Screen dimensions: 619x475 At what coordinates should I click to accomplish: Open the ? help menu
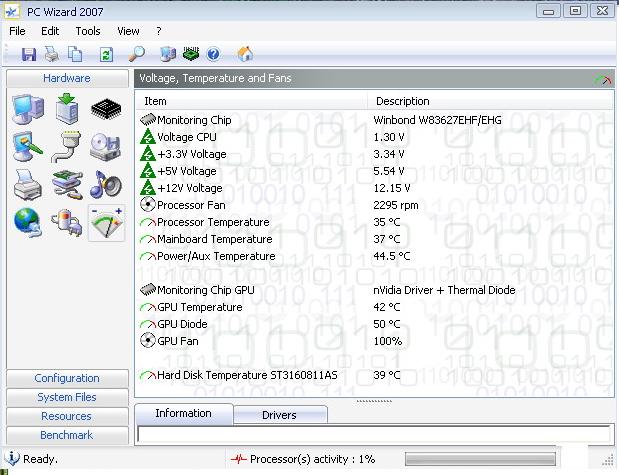[x=159, y=31]
